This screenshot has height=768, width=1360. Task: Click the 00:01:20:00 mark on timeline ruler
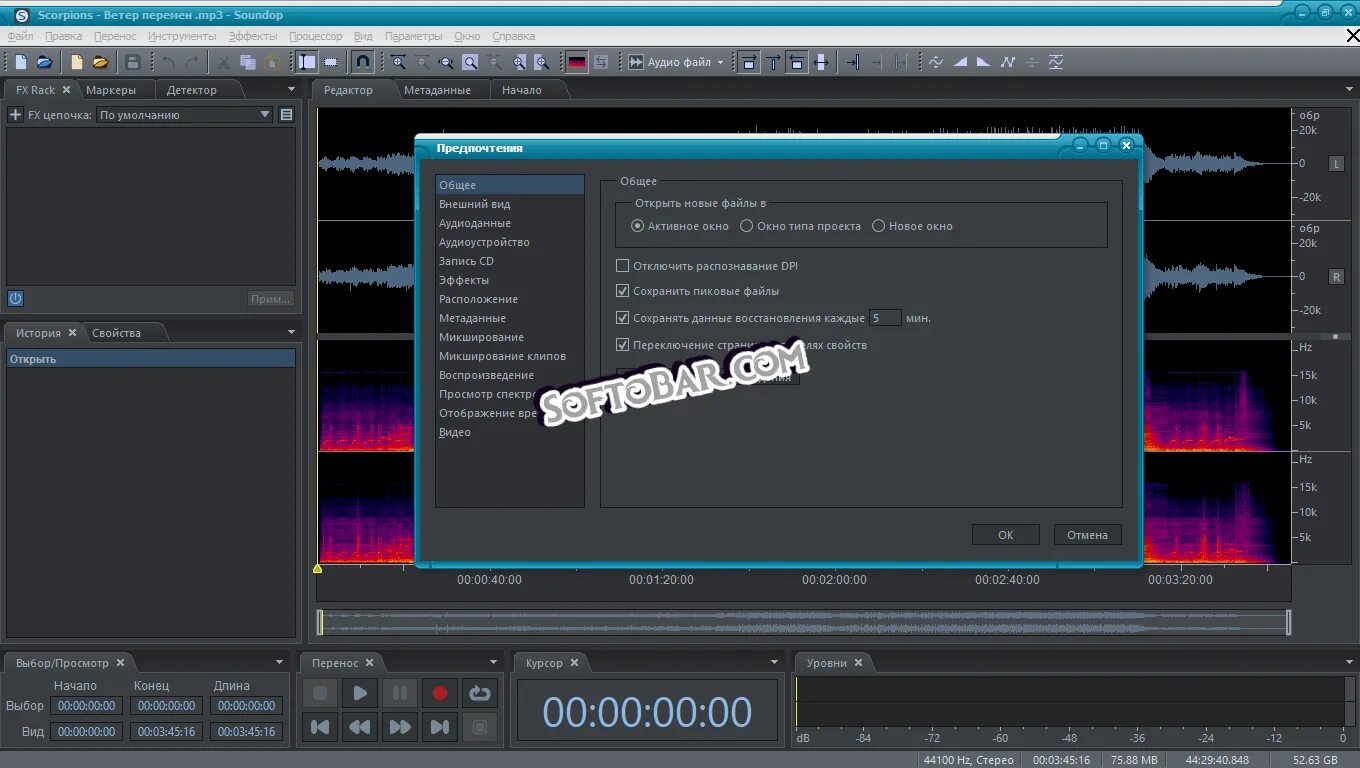point(661,579)
